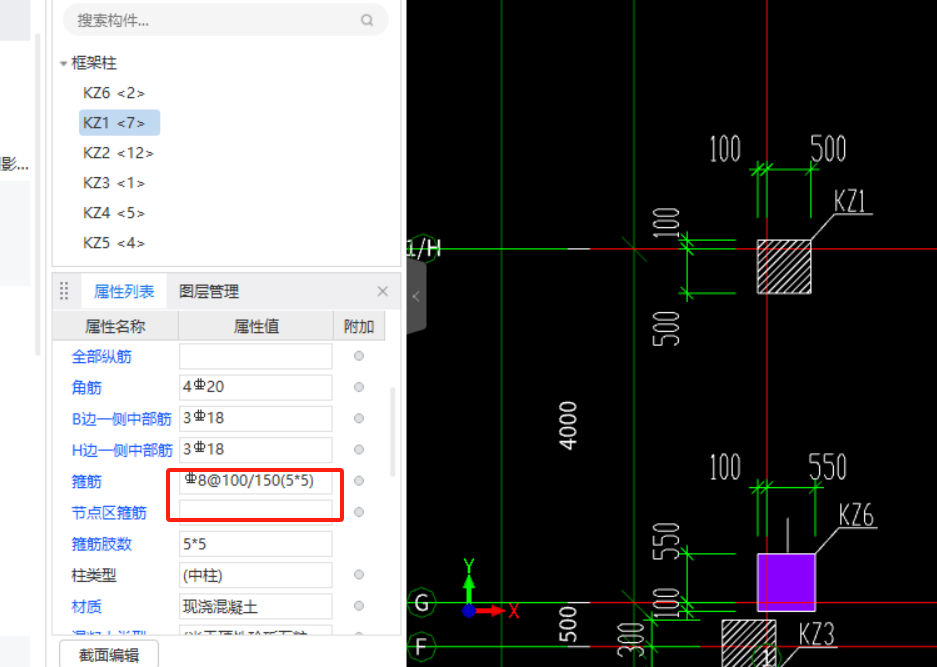Click the empty 全部纵筋 value field
The image size is (937, 667).
(256, 356)
